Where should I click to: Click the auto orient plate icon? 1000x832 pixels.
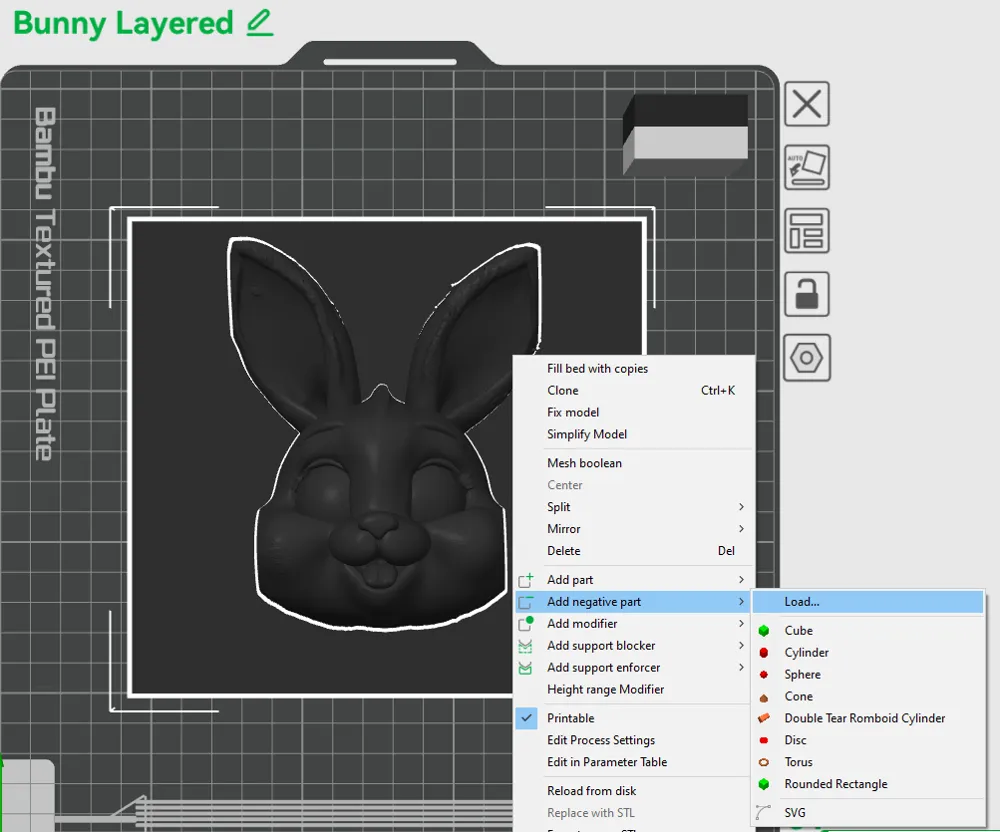click(807, 167)
